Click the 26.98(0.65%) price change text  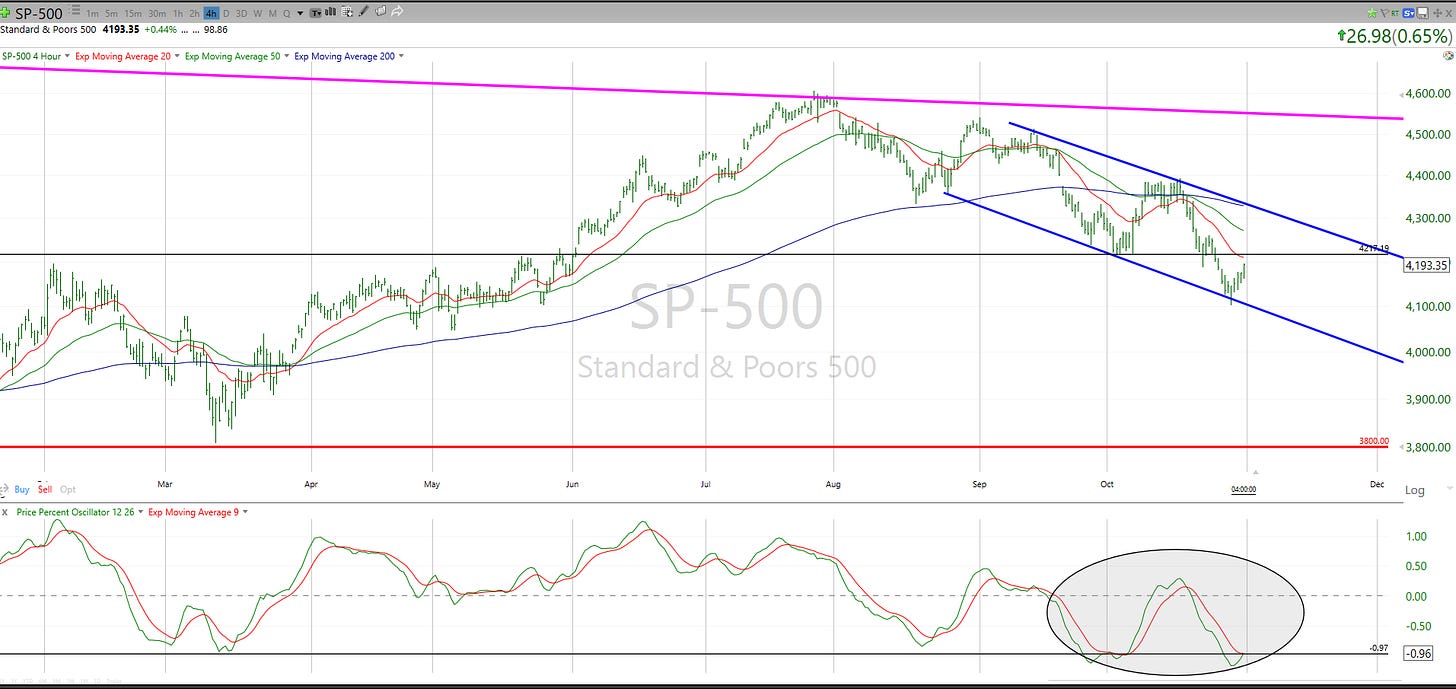(x=1397, y=36)
